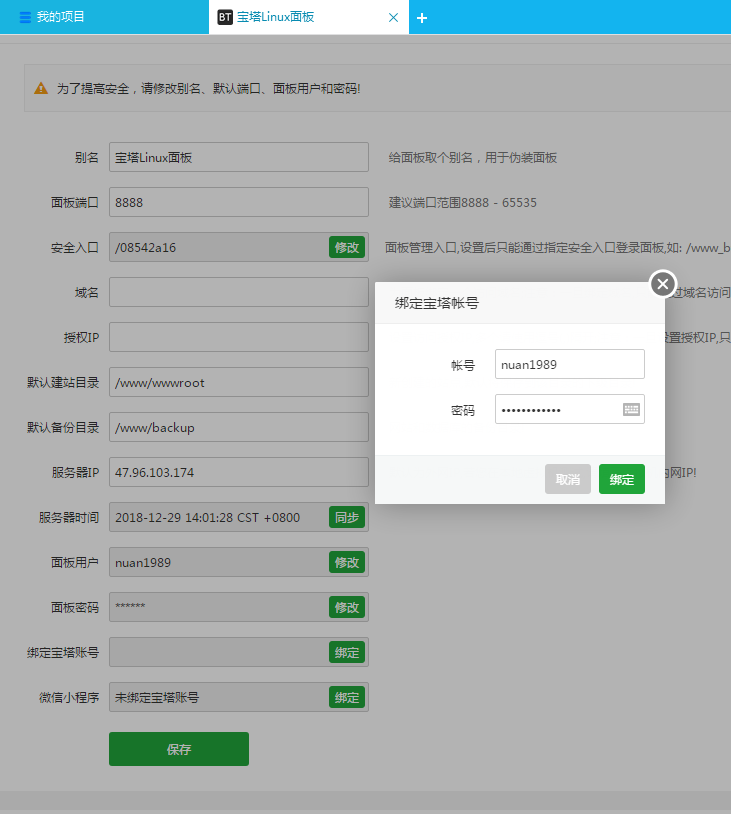
Task: Click the 面板端口 field showing 8888
Action: click(x=239, y=202)
